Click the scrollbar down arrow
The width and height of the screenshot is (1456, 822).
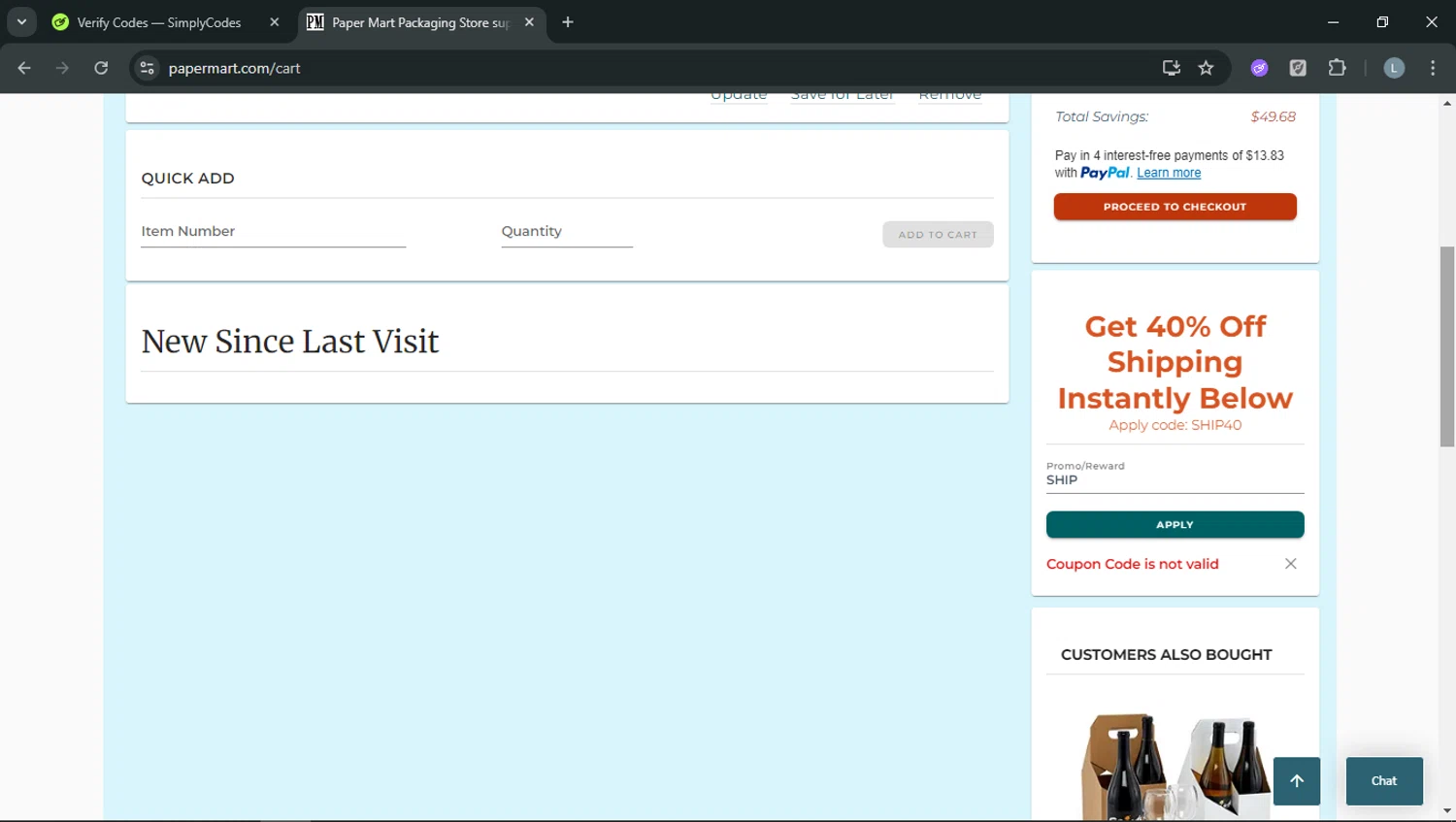point(1447,811)
